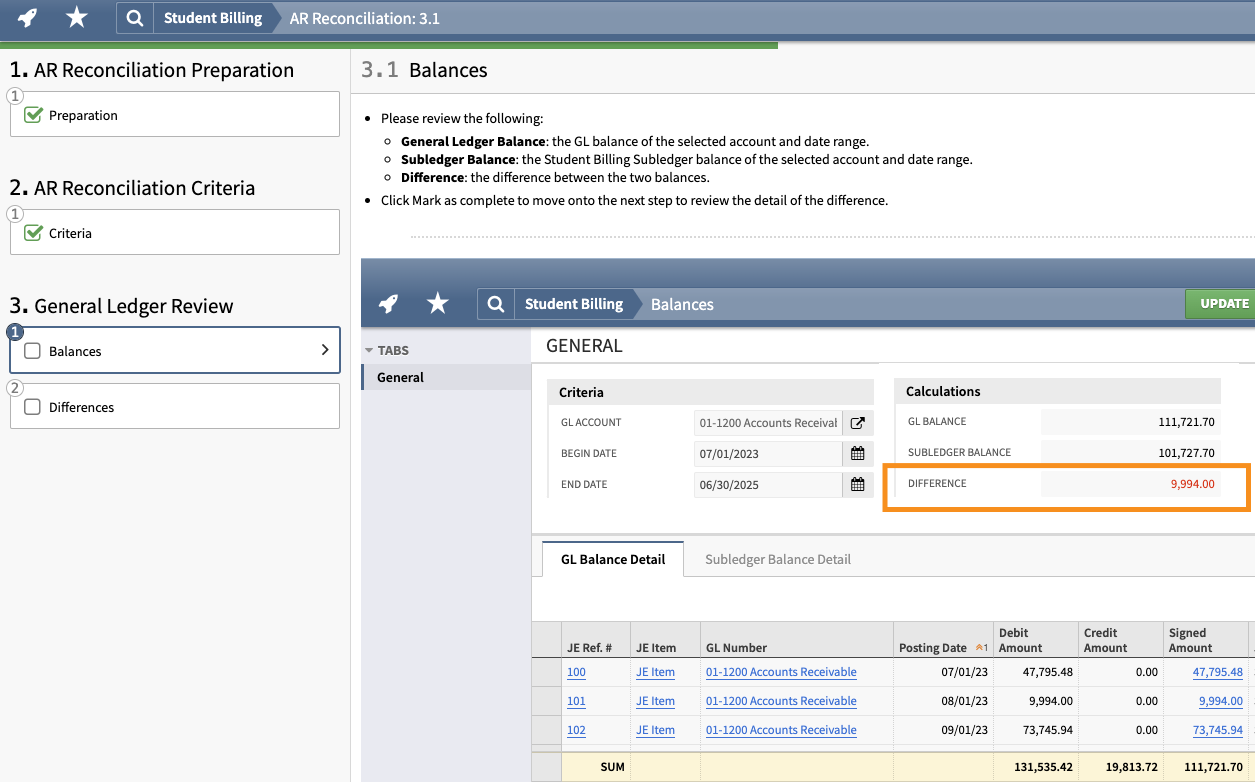Image resolution: width=1255 pixels, height=782 pixels.
Task: Switch to Subledger Balance Detail tab
Action: click(777, 559)
